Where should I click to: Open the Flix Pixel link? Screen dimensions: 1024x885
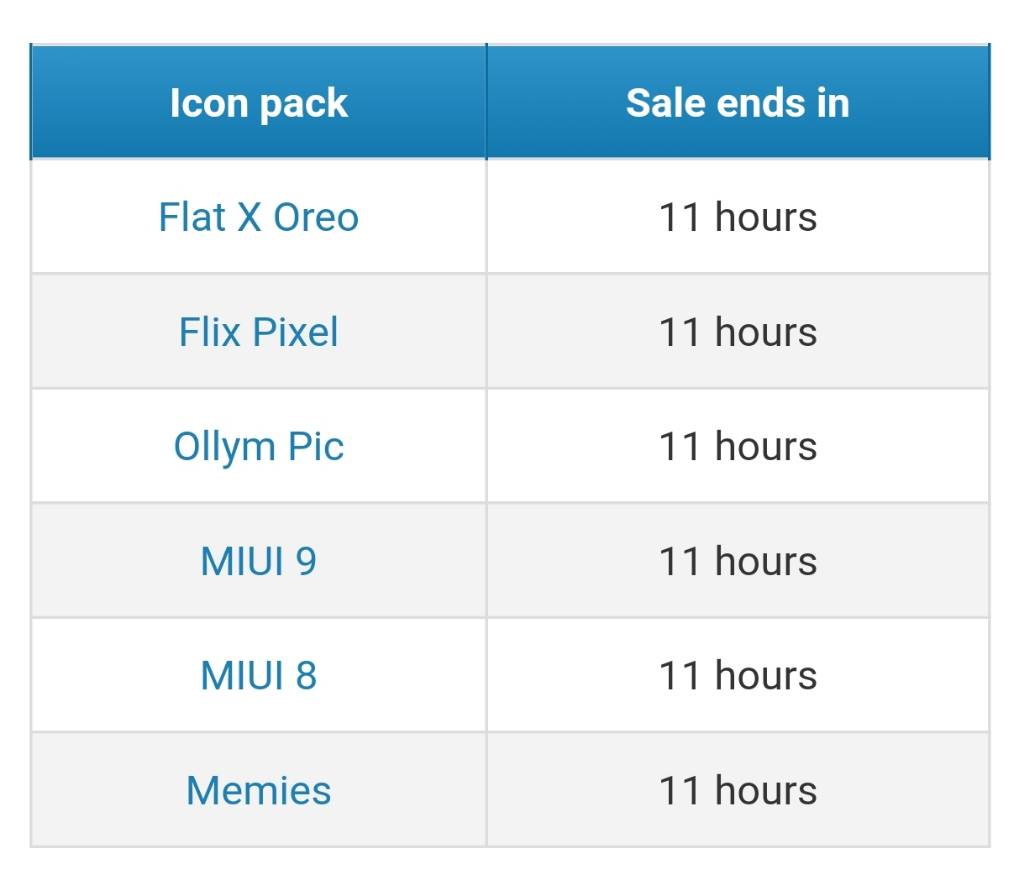click(259, 332)
